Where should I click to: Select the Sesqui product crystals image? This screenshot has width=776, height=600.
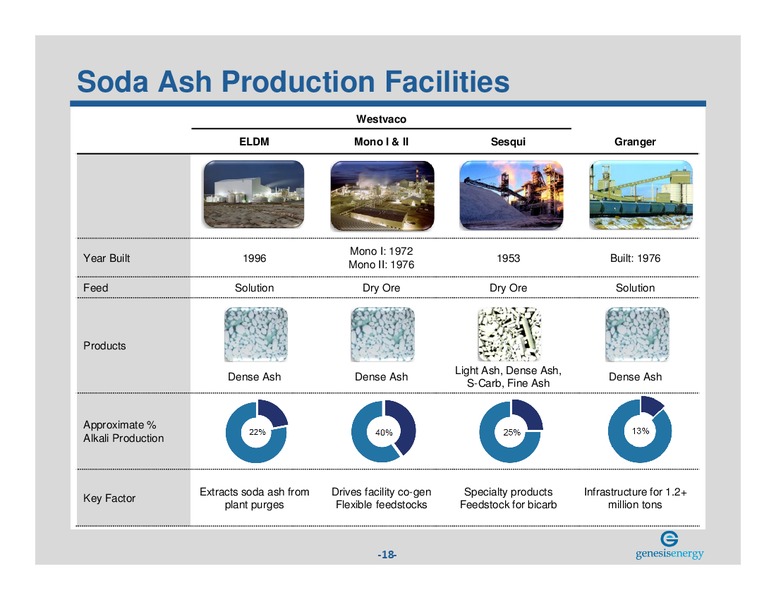tap(509, 334)
